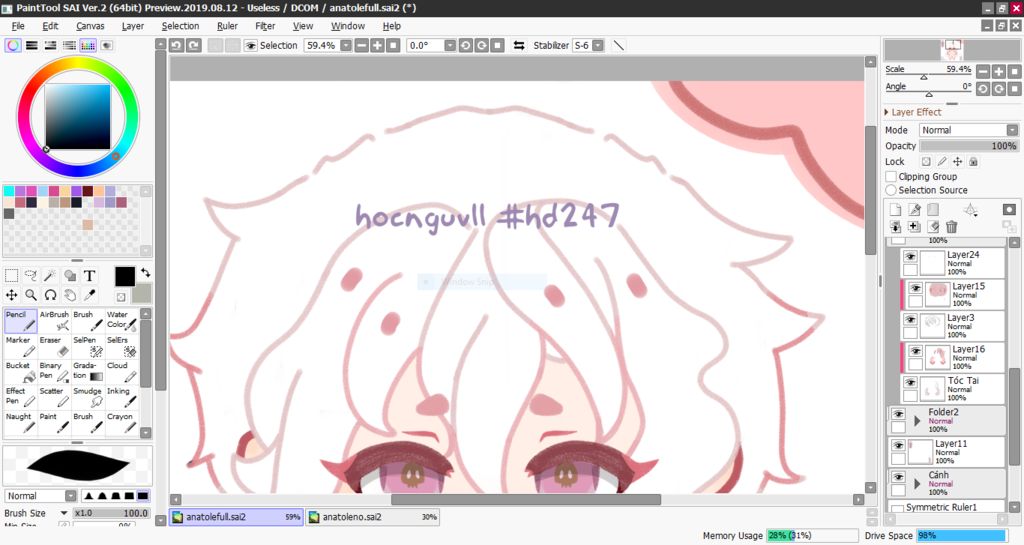This screenshot has height=545, width=1024.
Task: Open the Canvas menu
Action: point(90,26)
